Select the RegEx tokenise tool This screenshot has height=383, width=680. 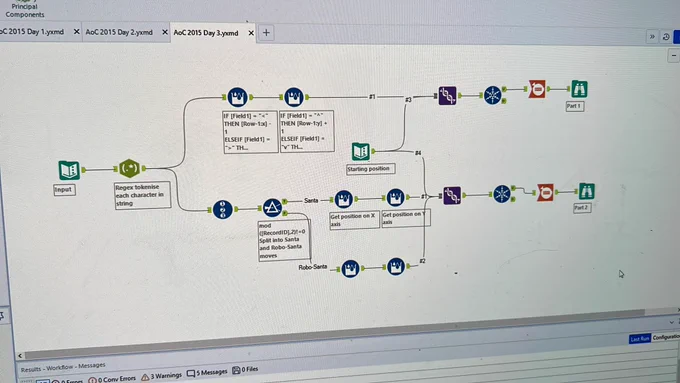pyautogui.click(x=129, y=168)
